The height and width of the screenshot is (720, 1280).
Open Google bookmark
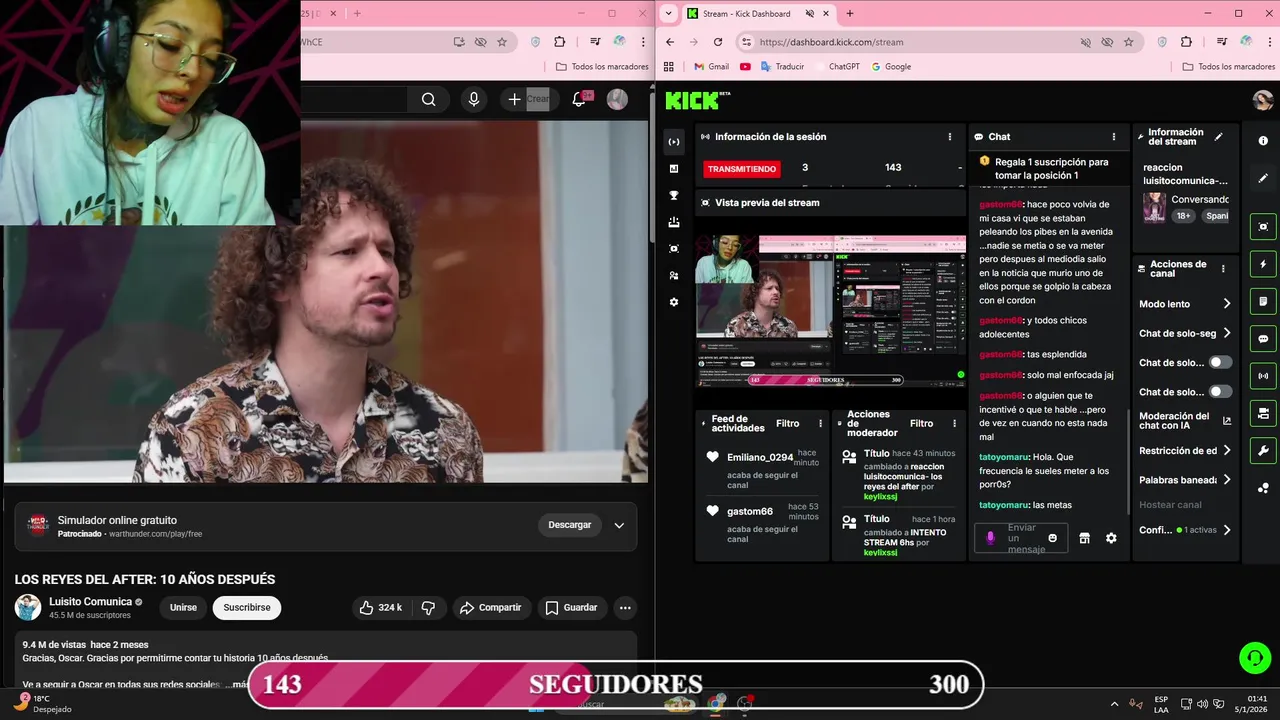pos(891,67)
